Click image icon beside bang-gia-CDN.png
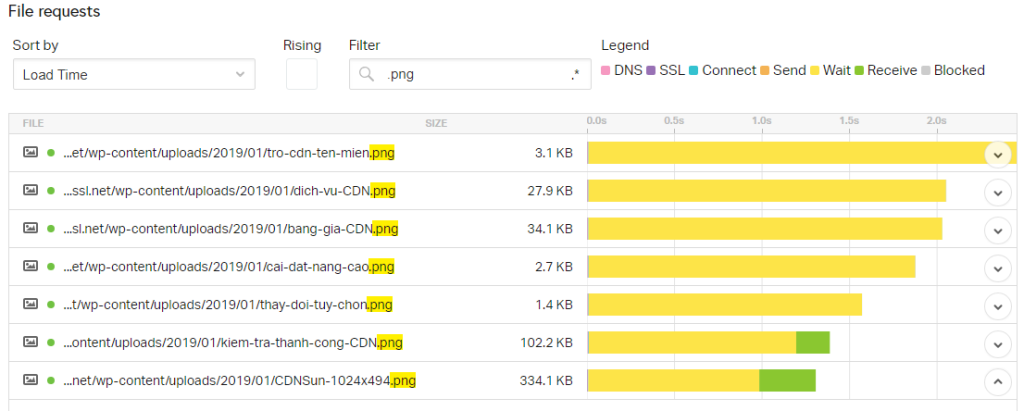1024x411 pixels. 30,229
